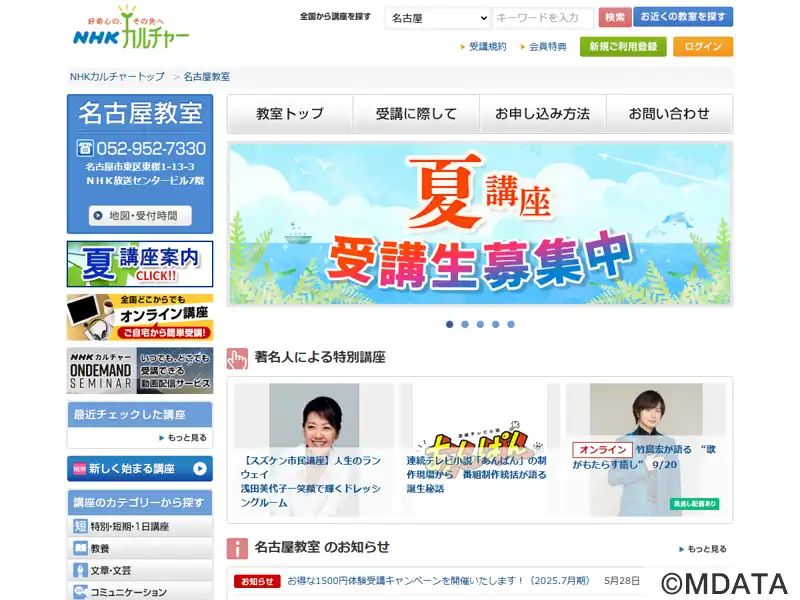800x600 pixels.
Task: Click the 夏講座 受講生募集中 main banner
Action: (480, 224)
